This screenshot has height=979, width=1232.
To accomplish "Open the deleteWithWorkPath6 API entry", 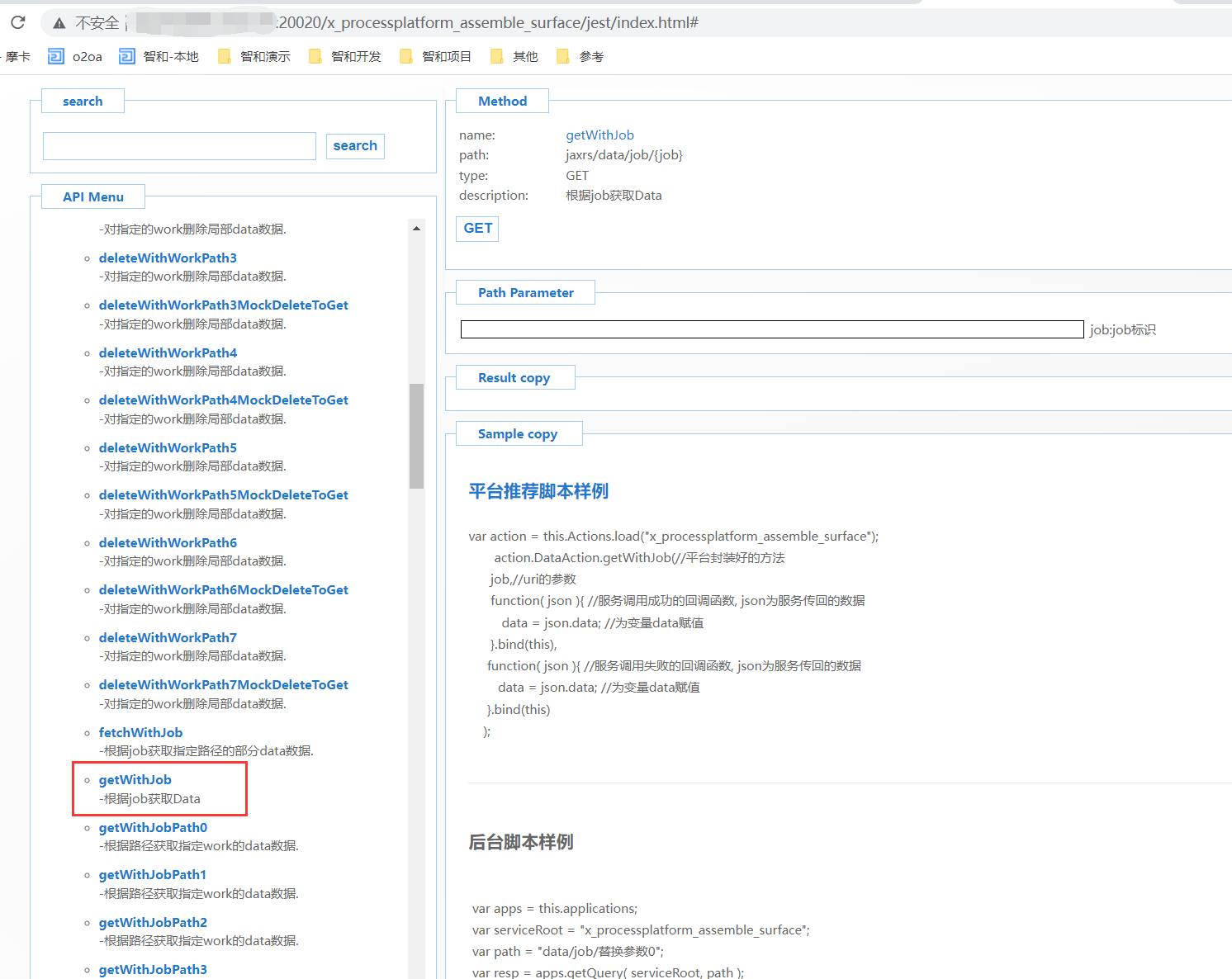I will point(168,542).
